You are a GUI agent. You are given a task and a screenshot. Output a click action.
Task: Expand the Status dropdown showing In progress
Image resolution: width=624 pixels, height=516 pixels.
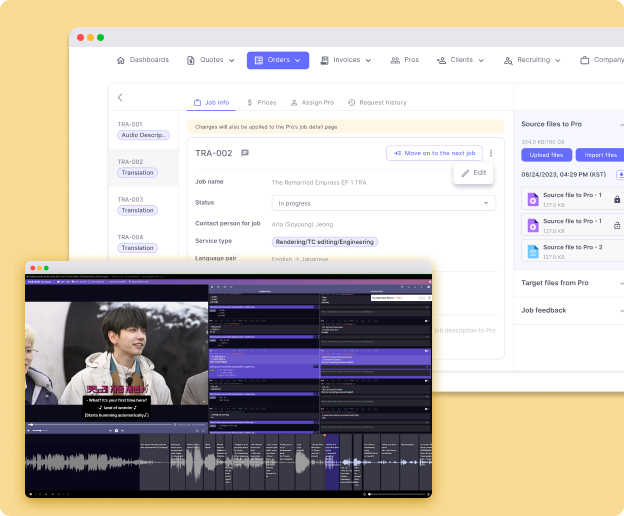pos(385,203)
